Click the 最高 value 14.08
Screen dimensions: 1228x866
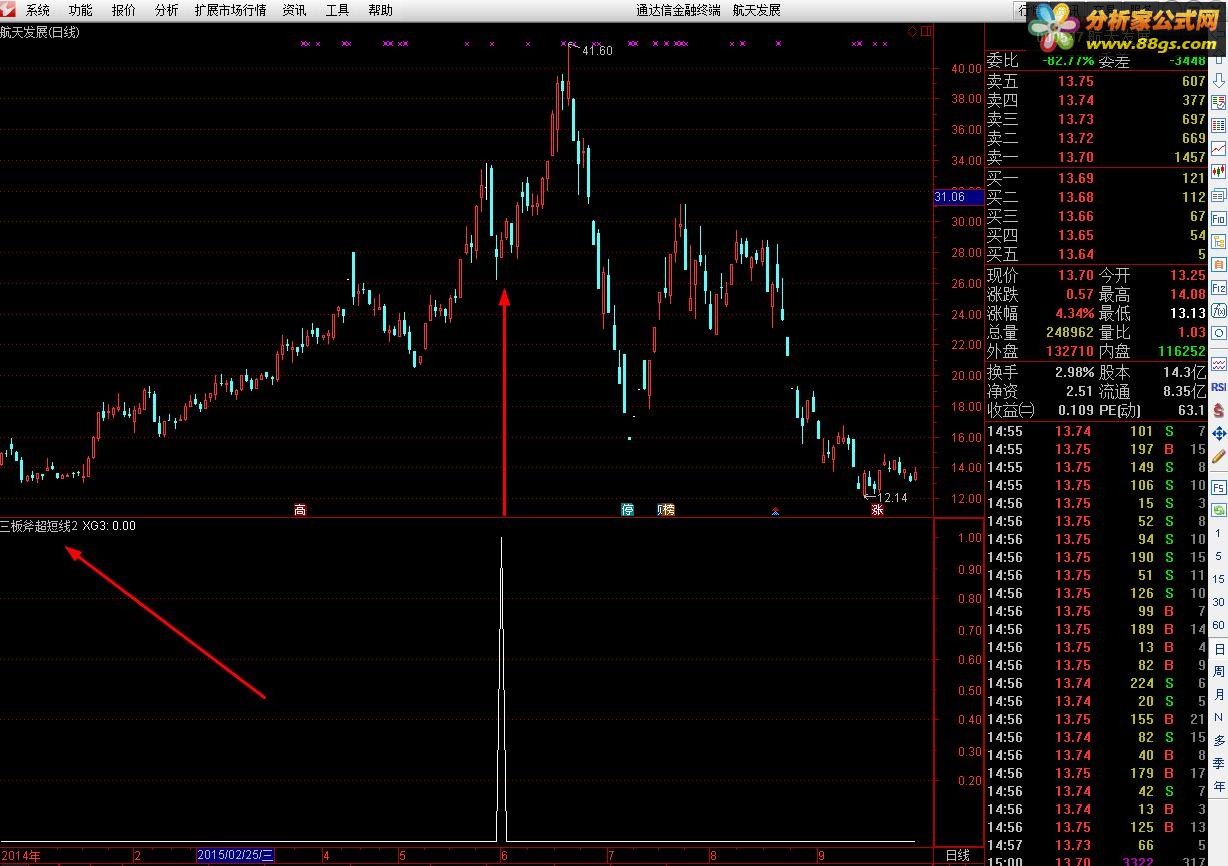[x=1186, y=294]
